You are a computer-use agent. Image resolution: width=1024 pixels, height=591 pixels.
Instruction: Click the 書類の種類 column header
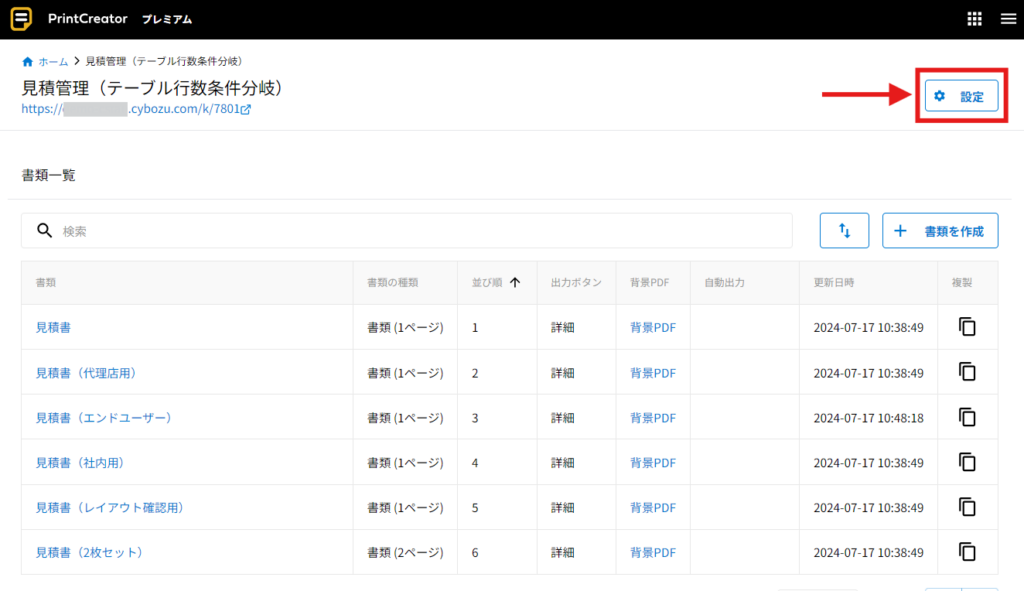(393, 283)
